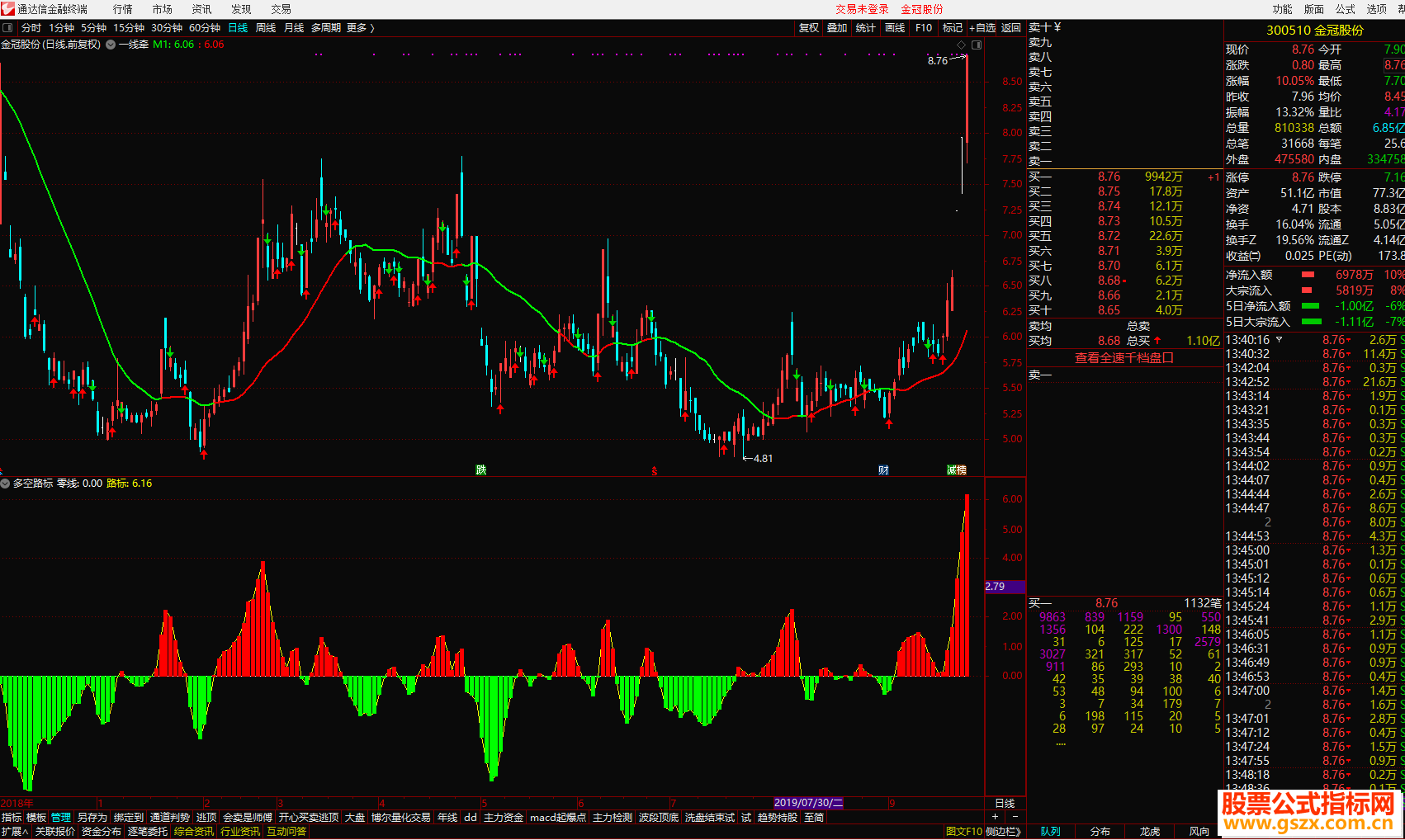This screenshot has height=840, width=1405.
Task: Click the plus zoom-in chart icon
Action: coord(995,817)
